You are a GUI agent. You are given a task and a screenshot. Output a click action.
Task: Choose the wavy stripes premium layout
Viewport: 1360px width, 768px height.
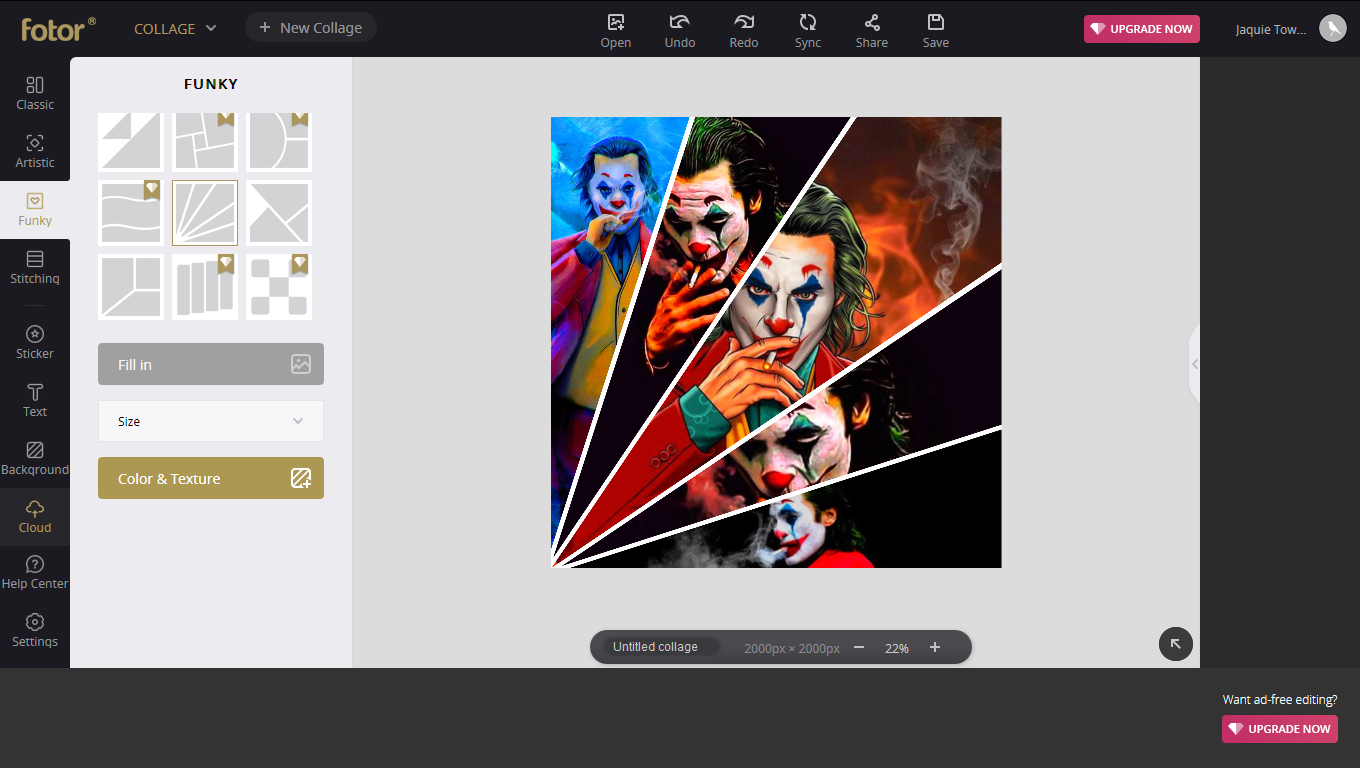[130, 213]
